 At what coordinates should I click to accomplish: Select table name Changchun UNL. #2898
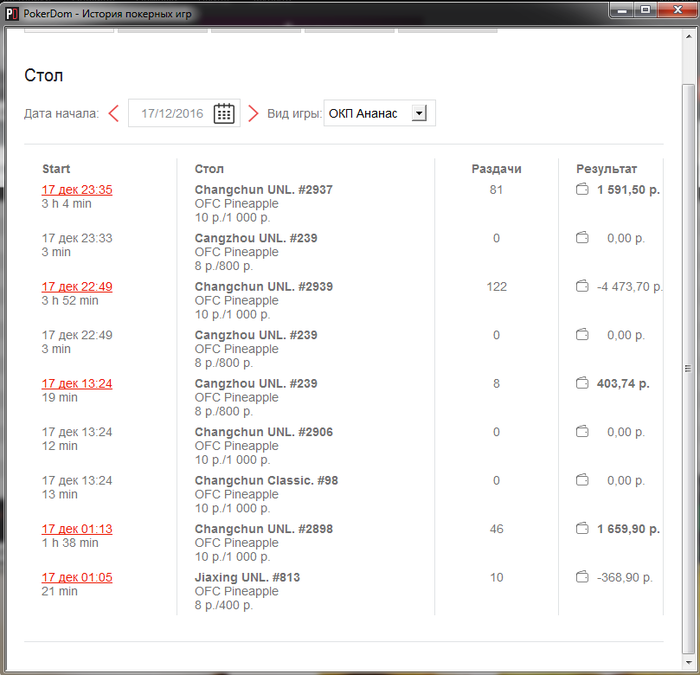click(263, 529)
